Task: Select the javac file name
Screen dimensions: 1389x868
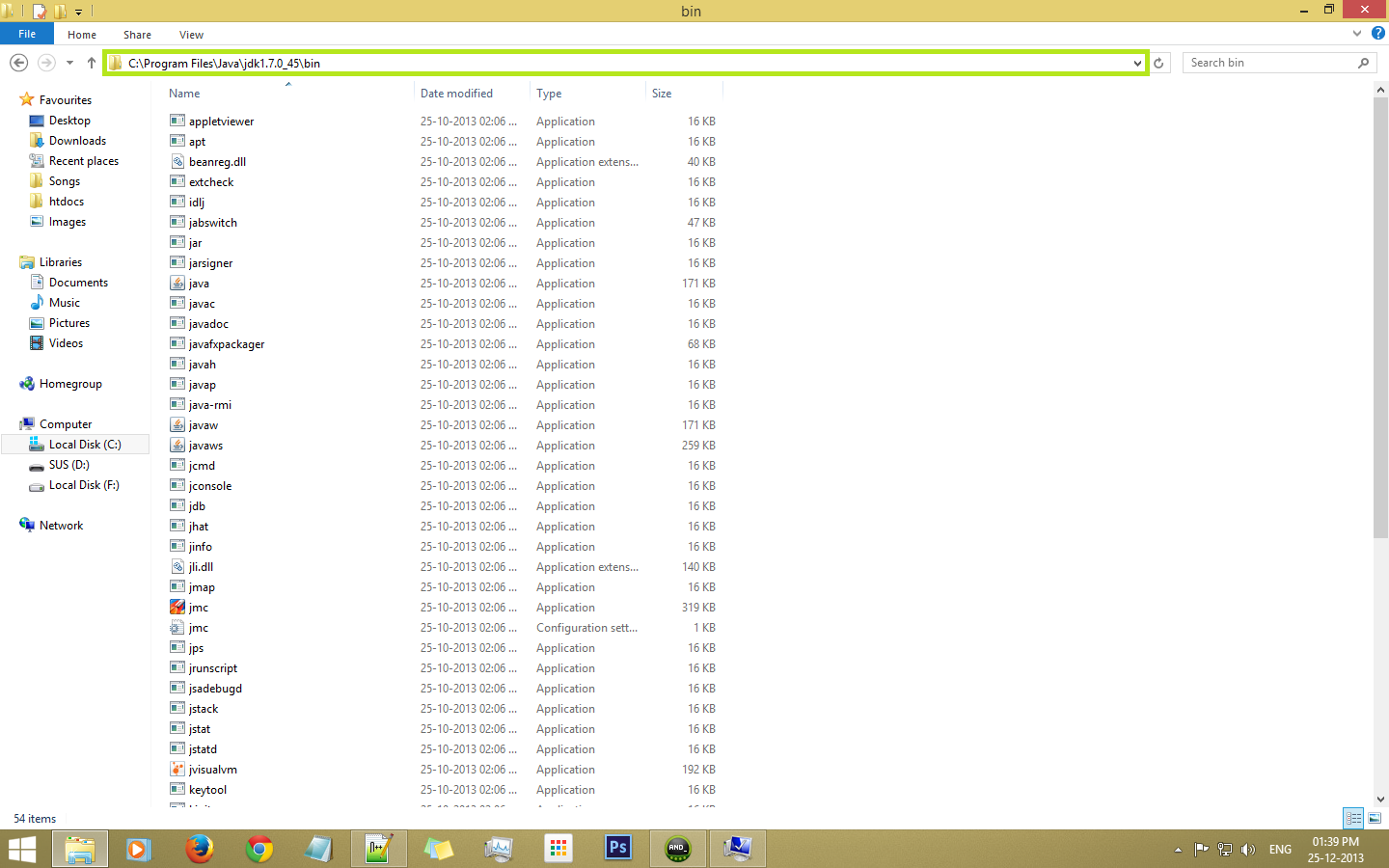Action: [x=202, y=304]
